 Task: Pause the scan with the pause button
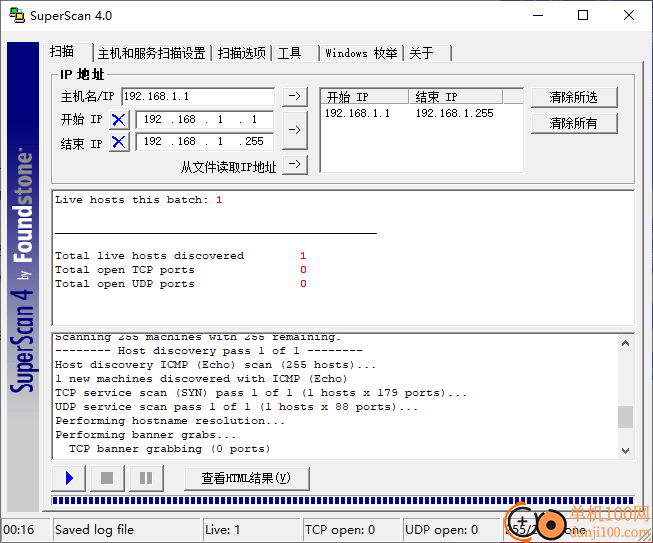[146, 478]
